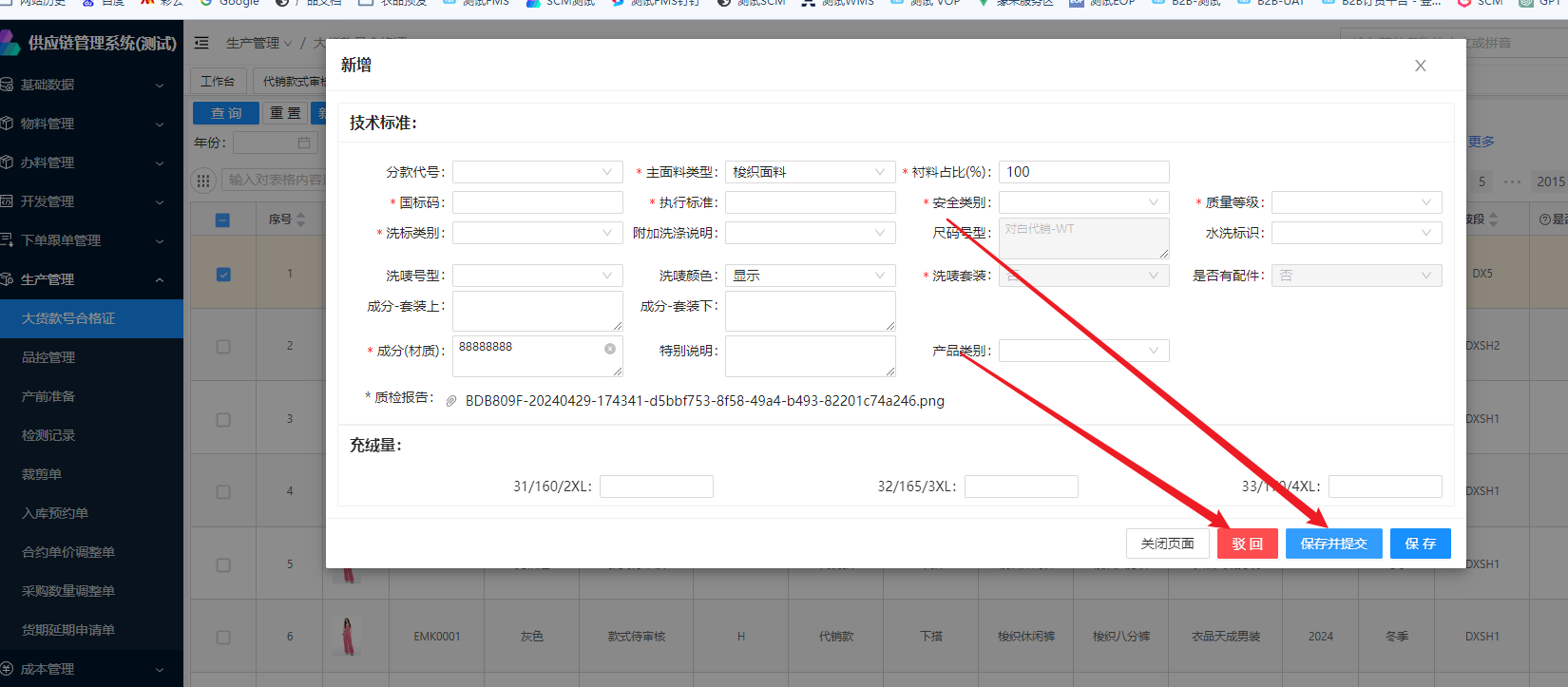This screenshot has height=687, width=1568.
Task: Click the sidebar collapse hamburger icon
Action: point(201,43)
